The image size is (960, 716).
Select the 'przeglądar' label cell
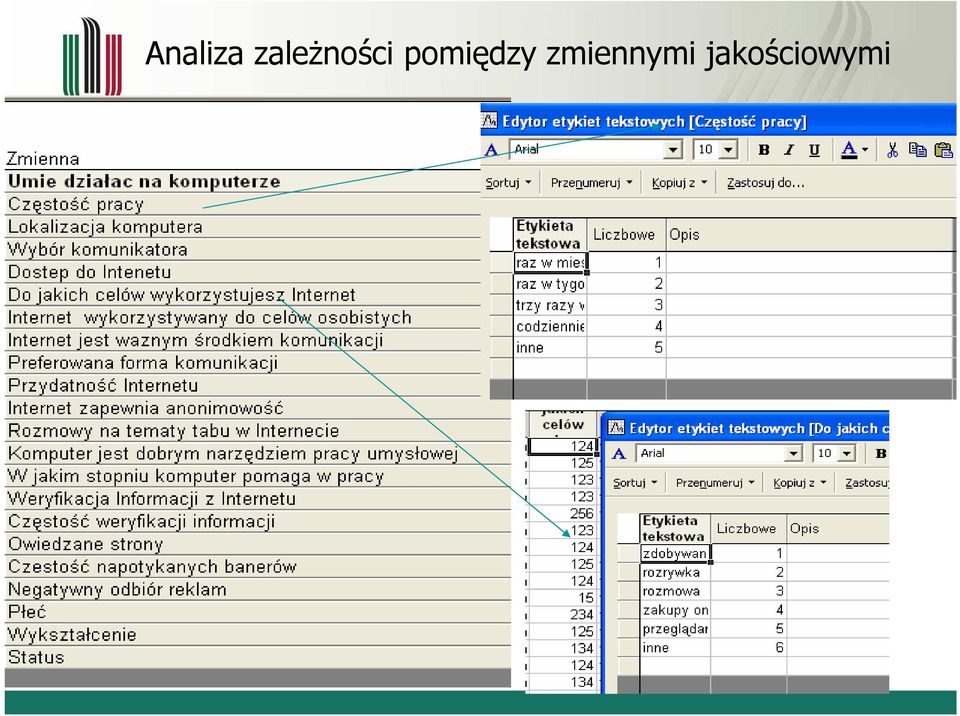675,628
